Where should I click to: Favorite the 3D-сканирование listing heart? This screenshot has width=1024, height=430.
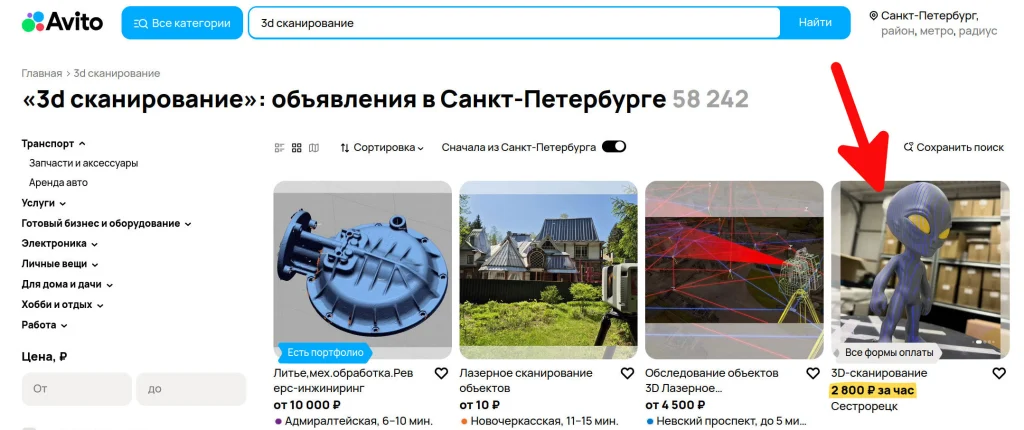tap(999, 373)
